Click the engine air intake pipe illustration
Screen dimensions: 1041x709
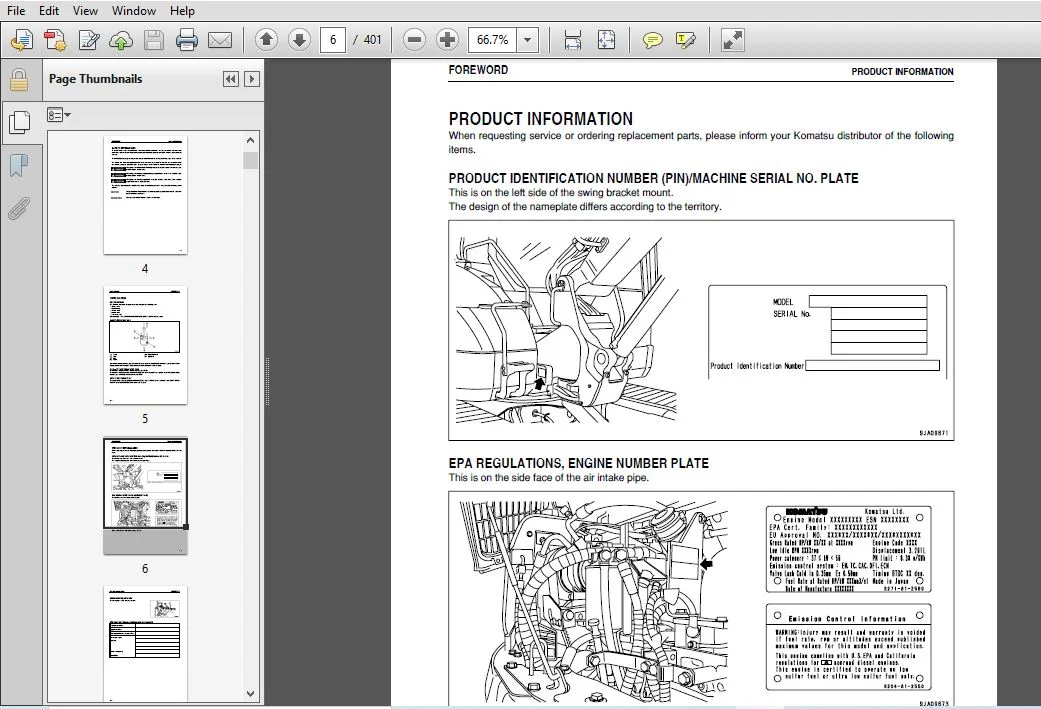click(x=593, y=601)
